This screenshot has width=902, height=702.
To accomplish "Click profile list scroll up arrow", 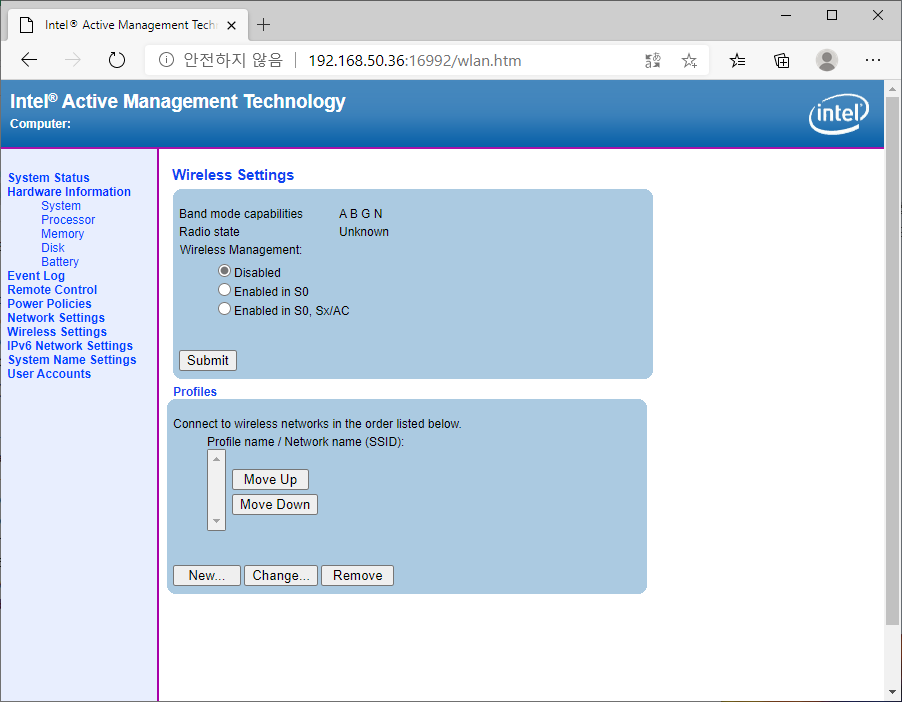I will [216, 459].
